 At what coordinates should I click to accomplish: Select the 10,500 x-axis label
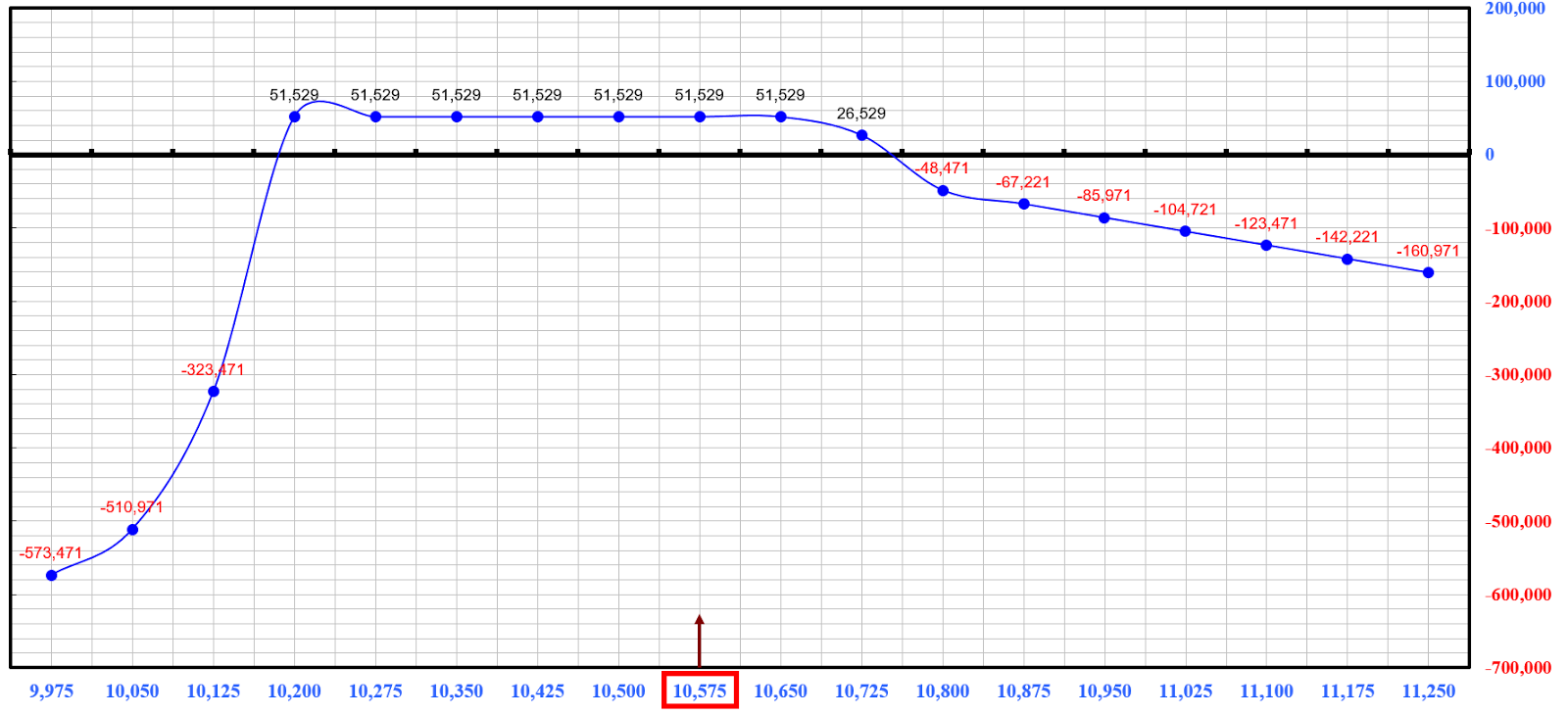(x=618, y=691)
